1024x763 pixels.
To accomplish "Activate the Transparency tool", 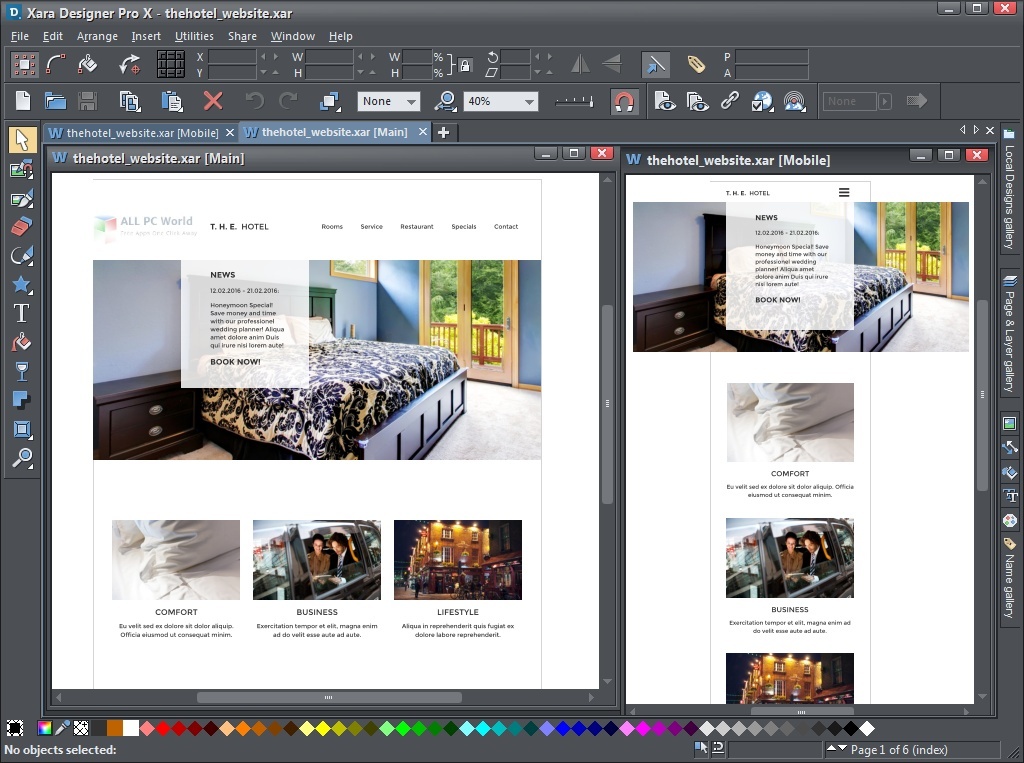I will tap(21, 371).
